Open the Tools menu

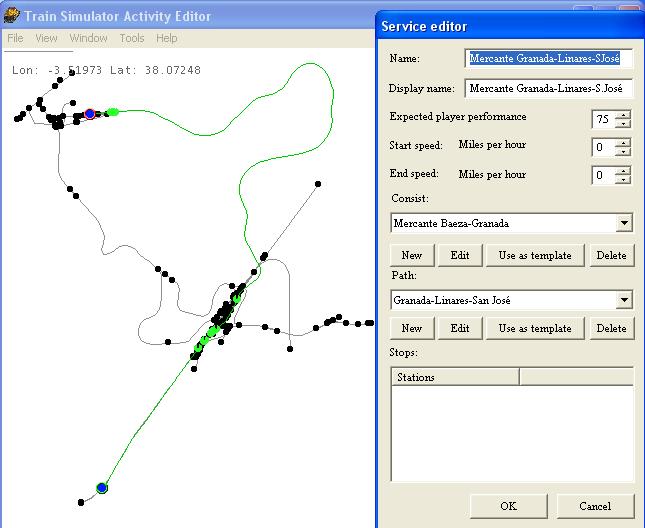point(132,38)
